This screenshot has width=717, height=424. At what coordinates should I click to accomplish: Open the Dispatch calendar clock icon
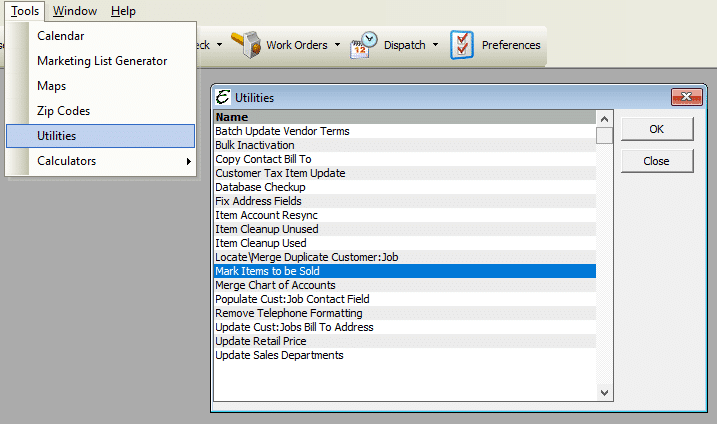click(364, 45)
